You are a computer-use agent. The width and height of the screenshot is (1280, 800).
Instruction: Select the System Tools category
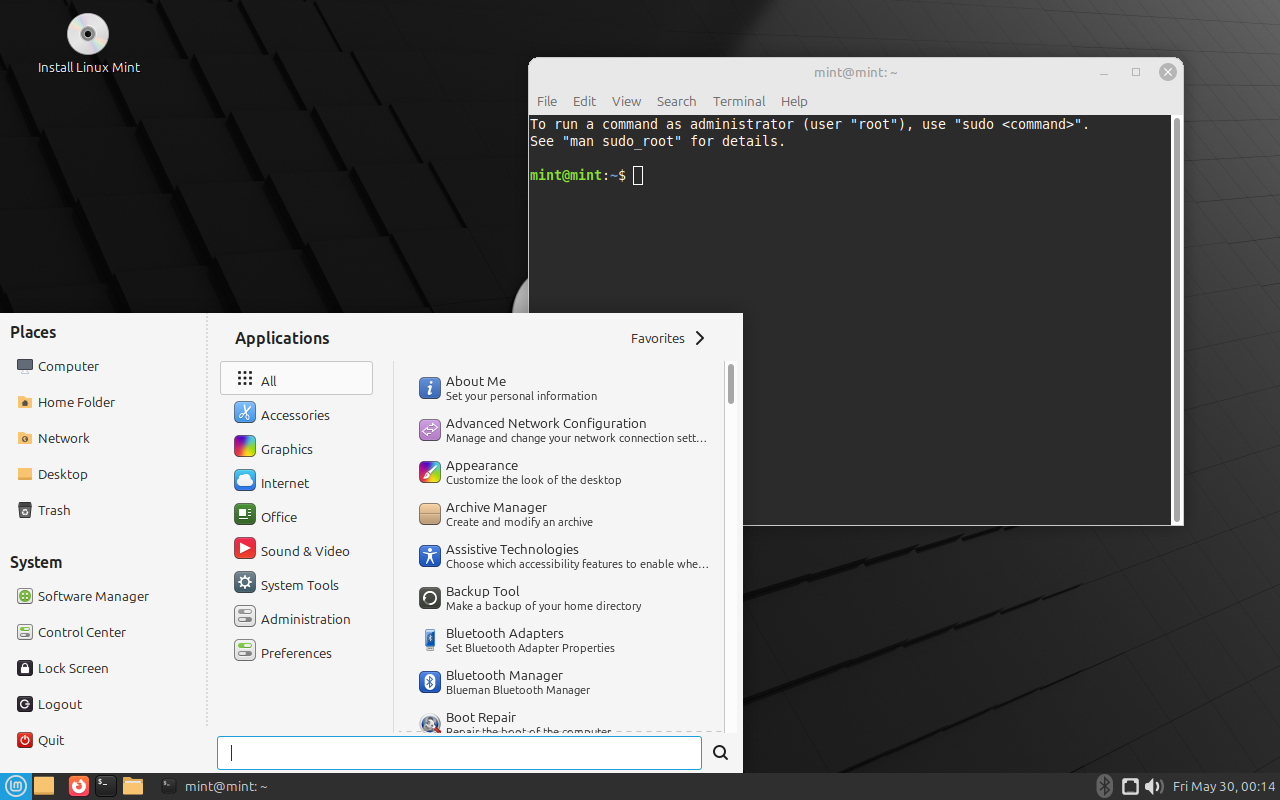(296, 583)
